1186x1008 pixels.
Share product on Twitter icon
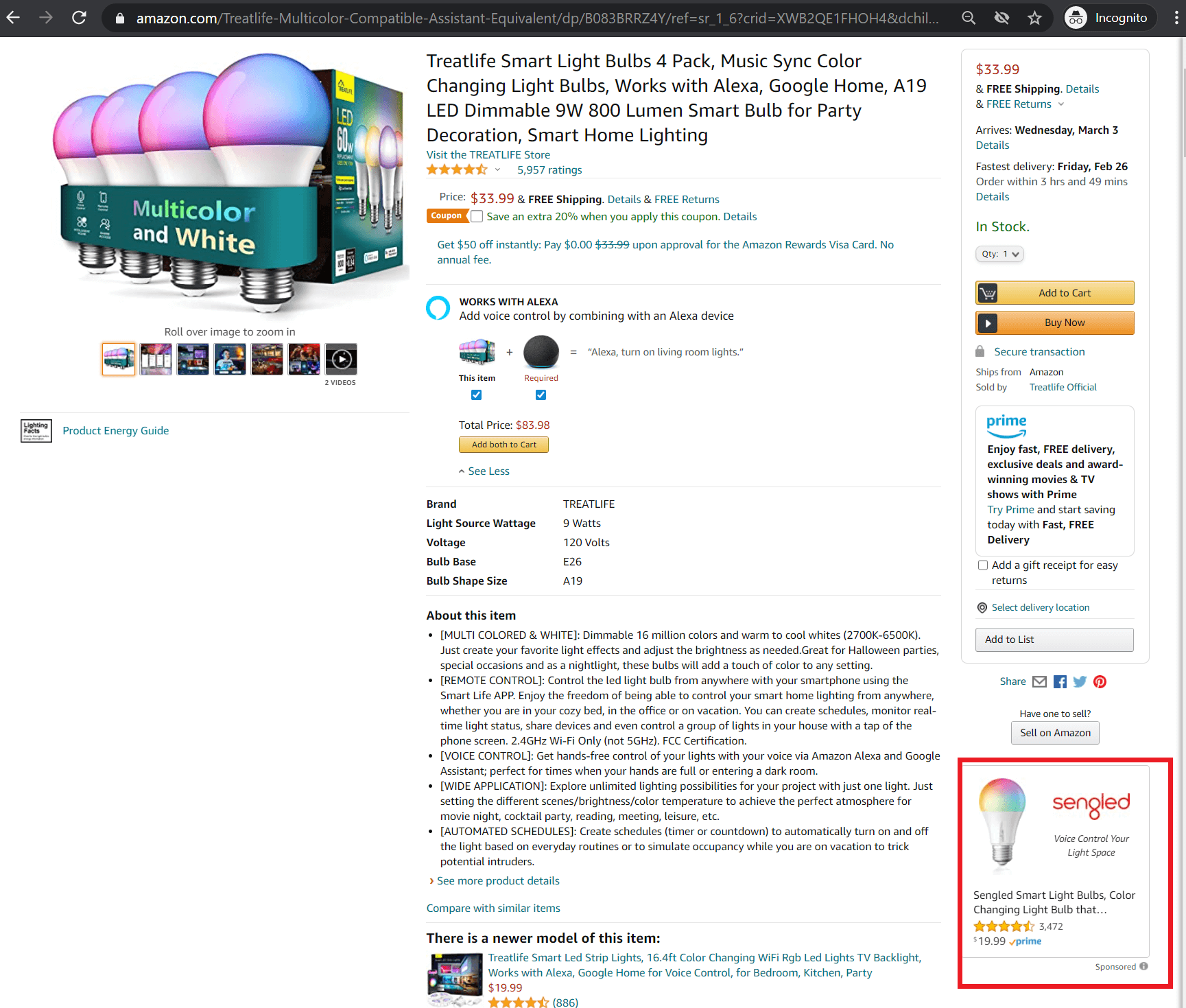click(x=1080, y=681)
